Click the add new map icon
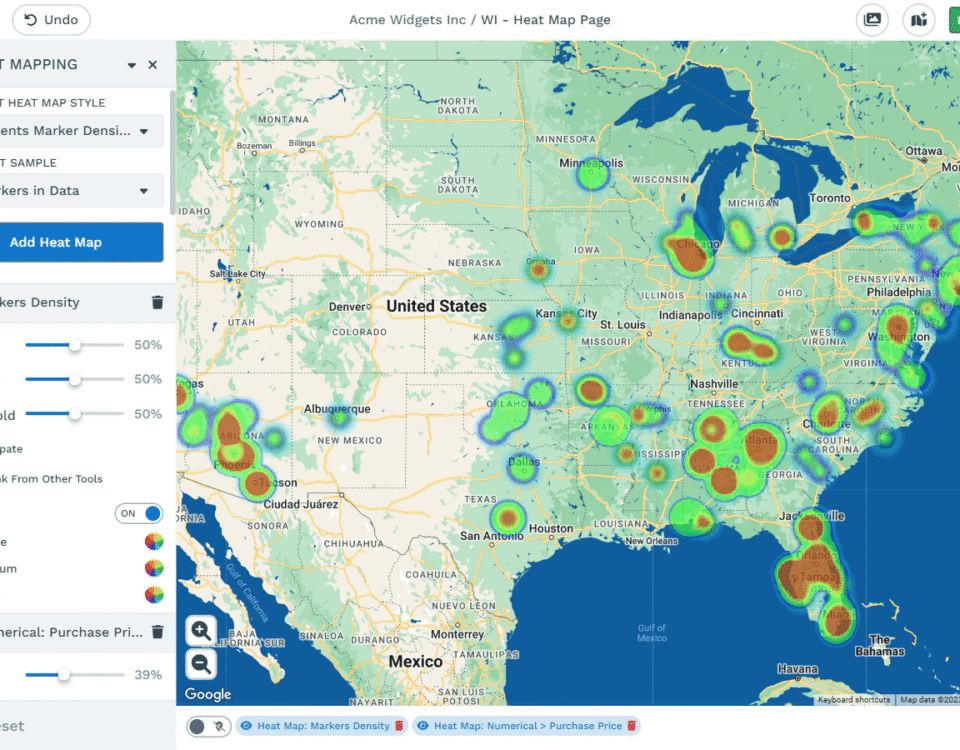The width and height of the screenshot is (960, 750). pyautogui.click(x=919, y=20)
